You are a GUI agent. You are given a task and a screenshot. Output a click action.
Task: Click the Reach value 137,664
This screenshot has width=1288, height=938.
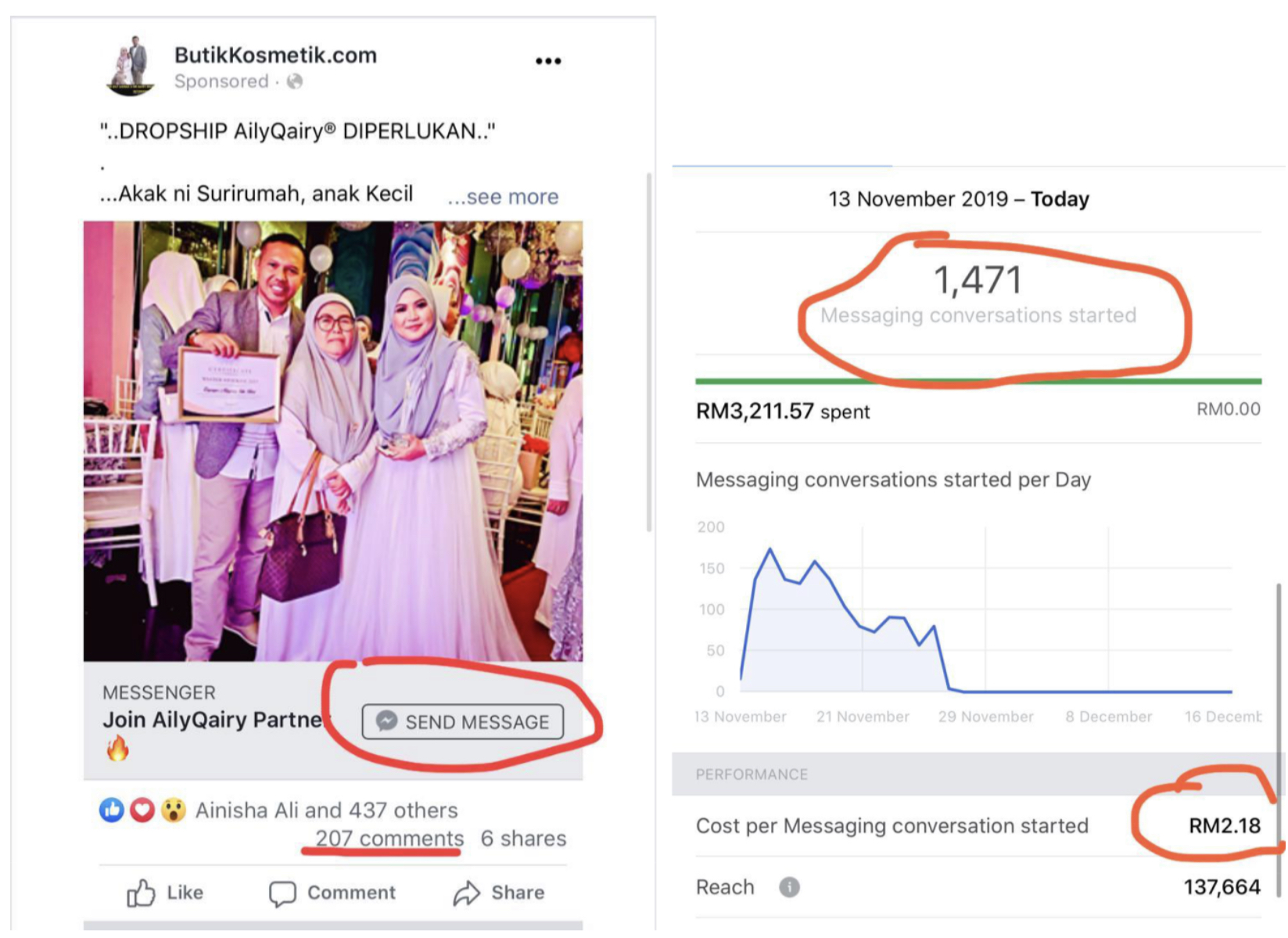click(1222, 887)
